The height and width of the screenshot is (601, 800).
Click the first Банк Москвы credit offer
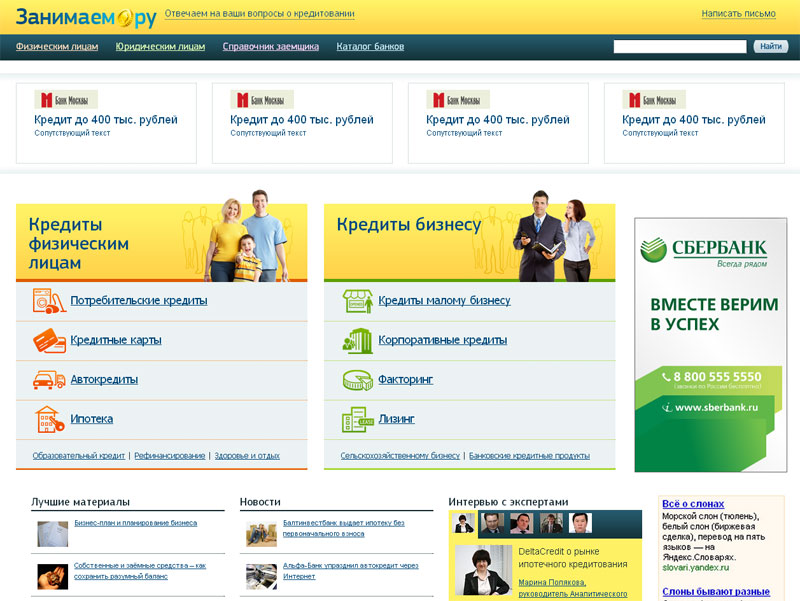point(106,120)
